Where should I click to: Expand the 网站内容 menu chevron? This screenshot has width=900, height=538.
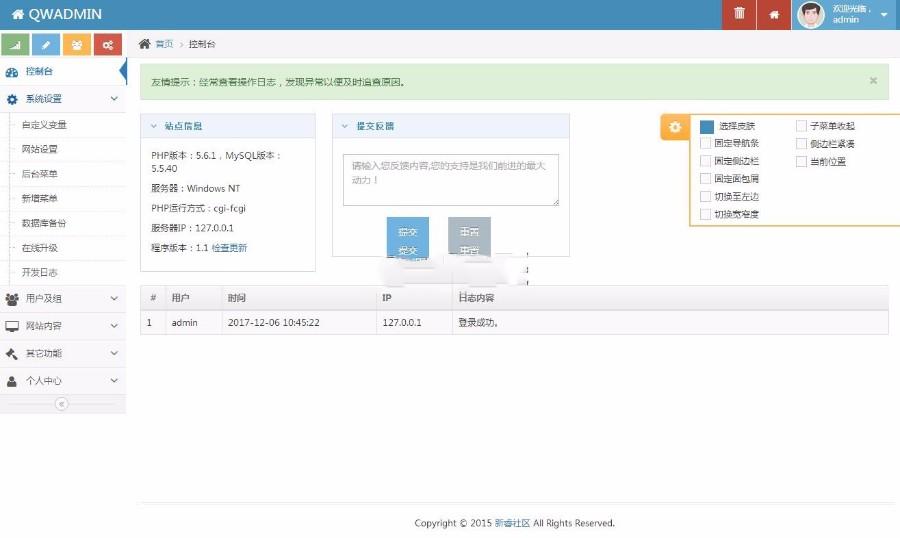[x=114, y=326]
